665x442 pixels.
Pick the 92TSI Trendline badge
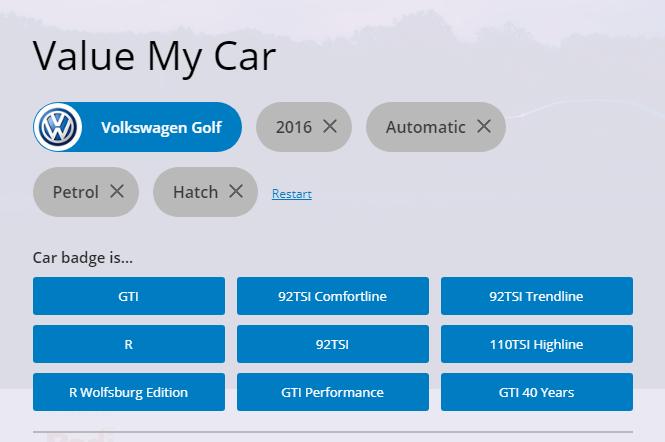coord(536,296)
